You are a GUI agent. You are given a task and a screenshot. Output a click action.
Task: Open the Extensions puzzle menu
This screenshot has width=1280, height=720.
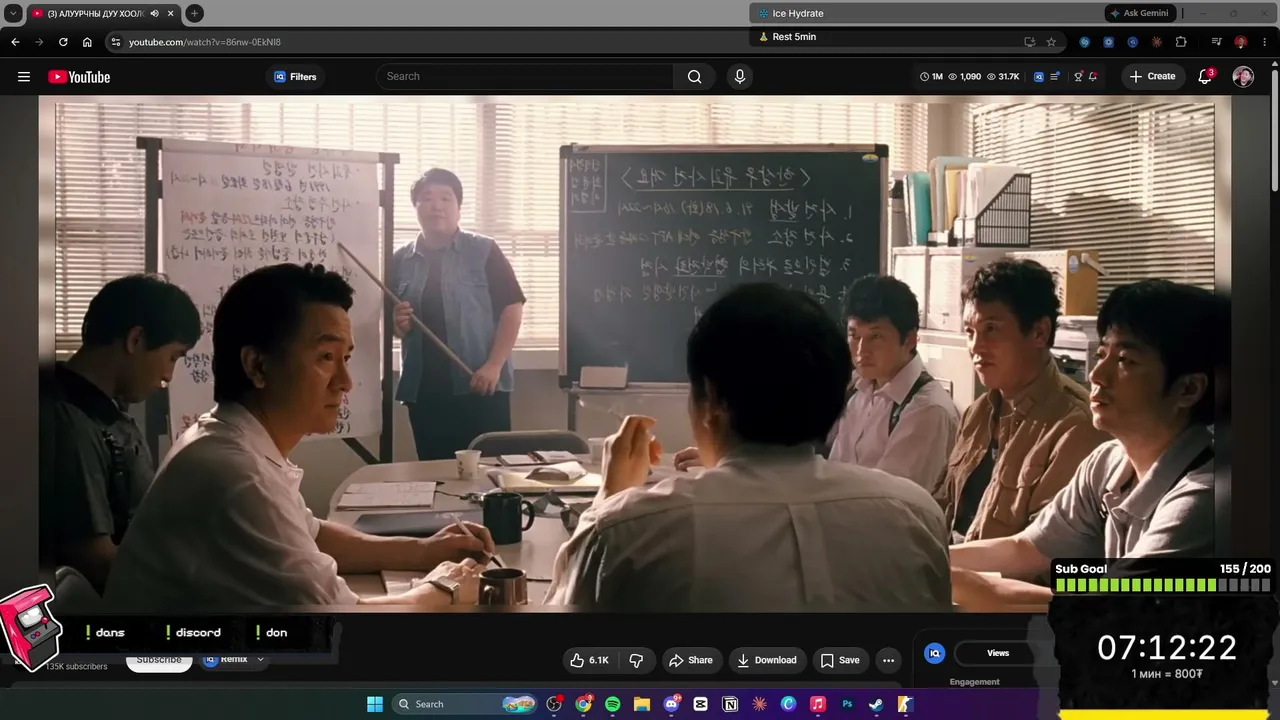(x=1181, y=42)
